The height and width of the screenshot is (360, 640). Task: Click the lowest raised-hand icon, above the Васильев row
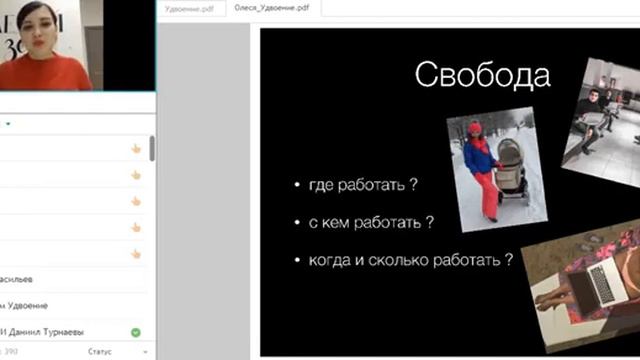[x=136, y=254]
